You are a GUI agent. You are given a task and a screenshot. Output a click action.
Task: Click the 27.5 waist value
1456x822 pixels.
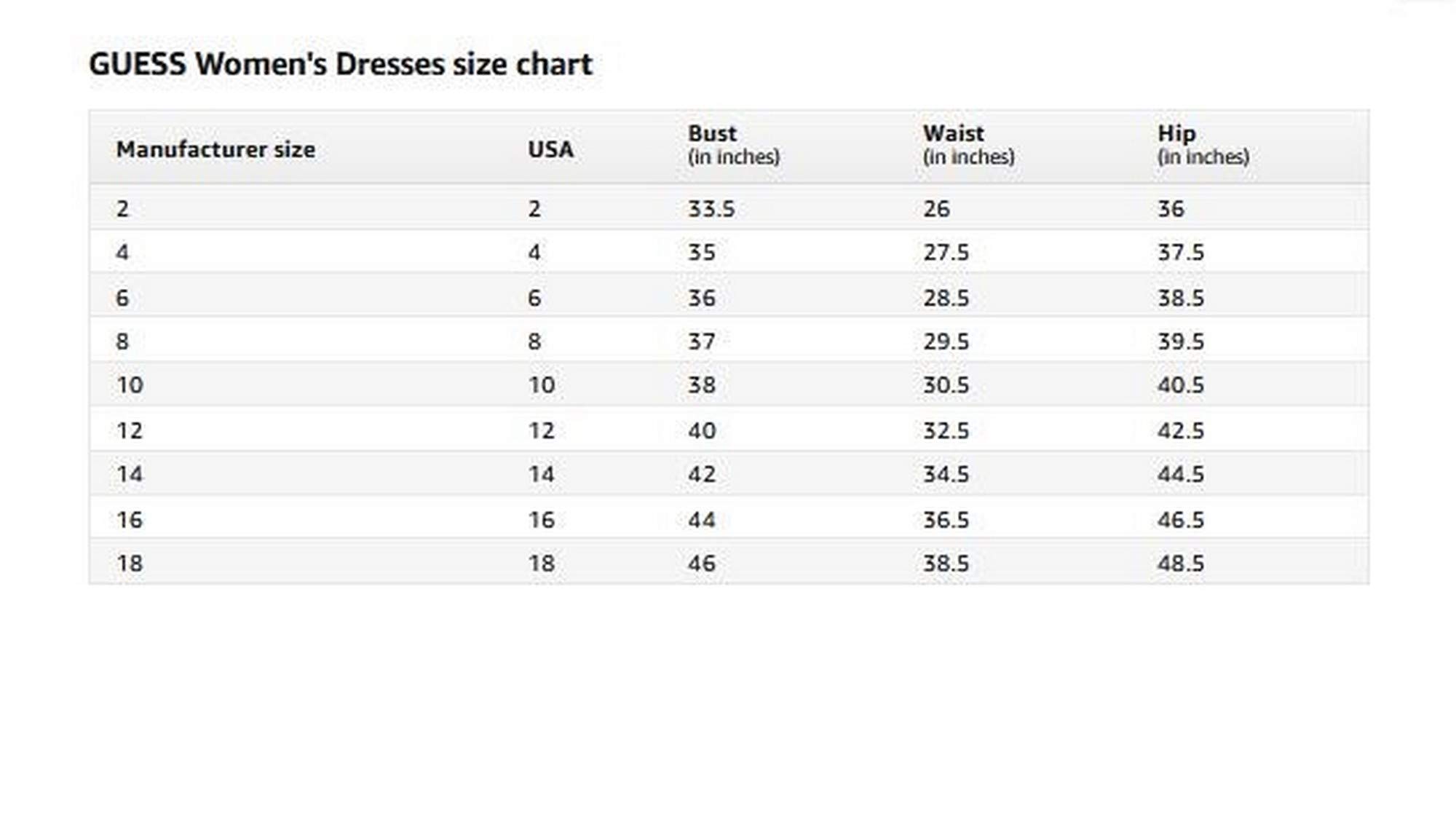(946, 253)
